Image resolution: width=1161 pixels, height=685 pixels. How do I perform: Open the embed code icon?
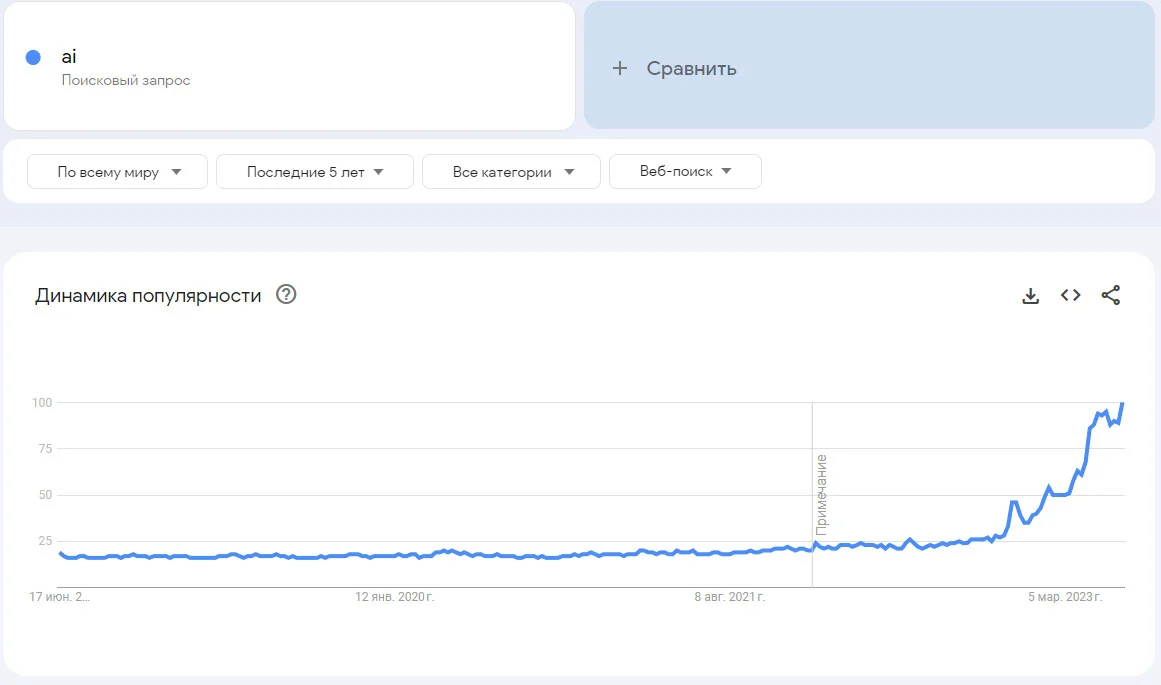pyautogui.click(x=1070, y=295)
